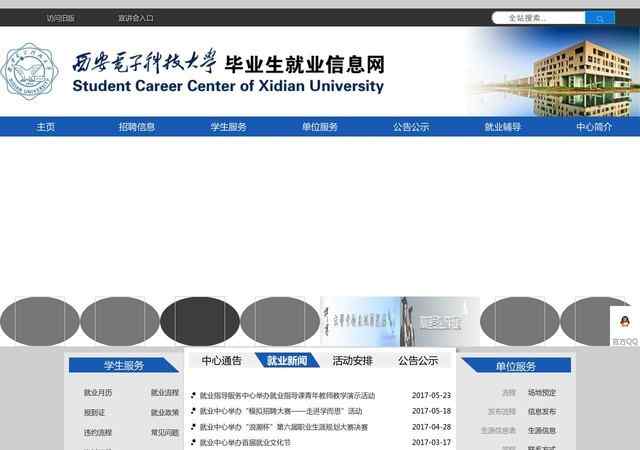Open 就业流程 under 学生服务 panel
The height and width of the screenshot is (450, 640).
pyautogui.click(x=165, y=392)
